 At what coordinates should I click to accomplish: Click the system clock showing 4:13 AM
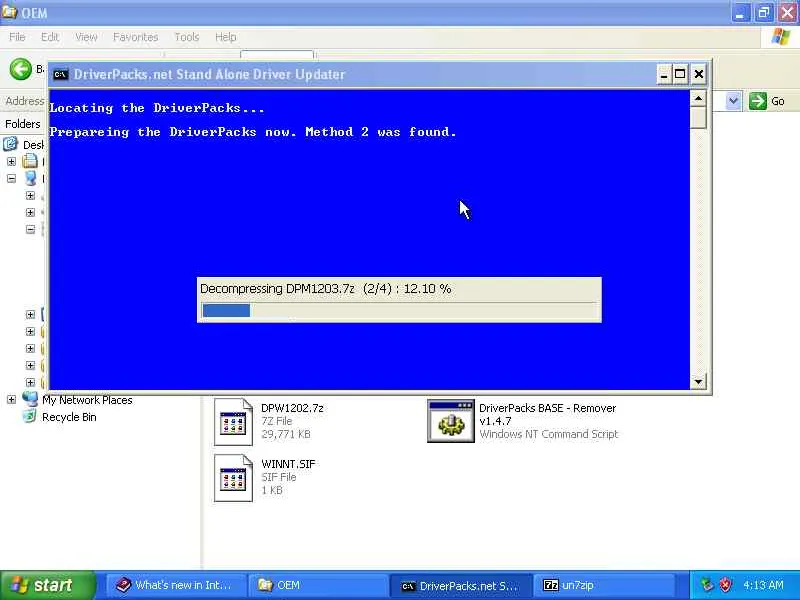763,585
